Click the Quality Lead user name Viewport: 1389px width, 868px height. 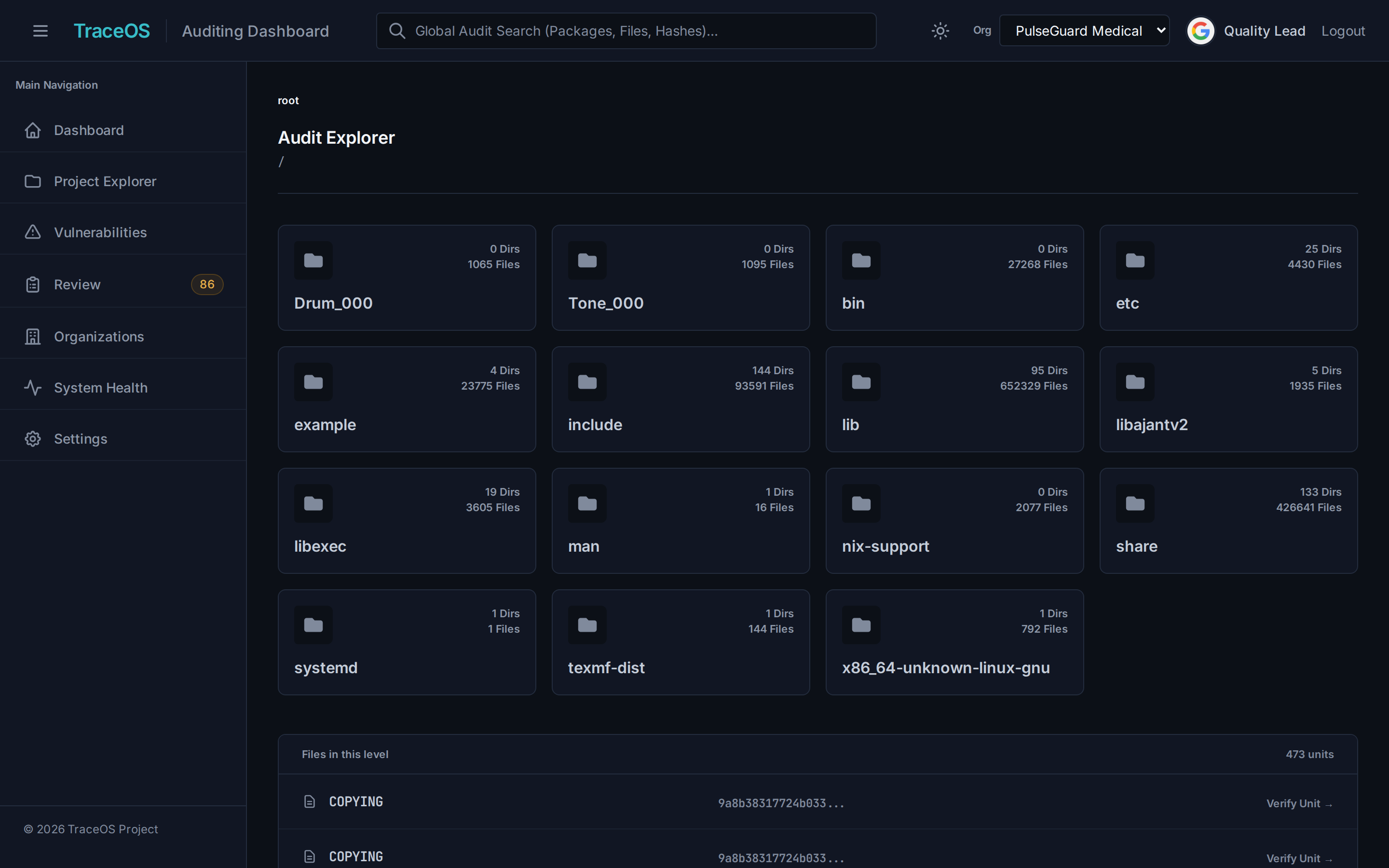(1265, 31)
